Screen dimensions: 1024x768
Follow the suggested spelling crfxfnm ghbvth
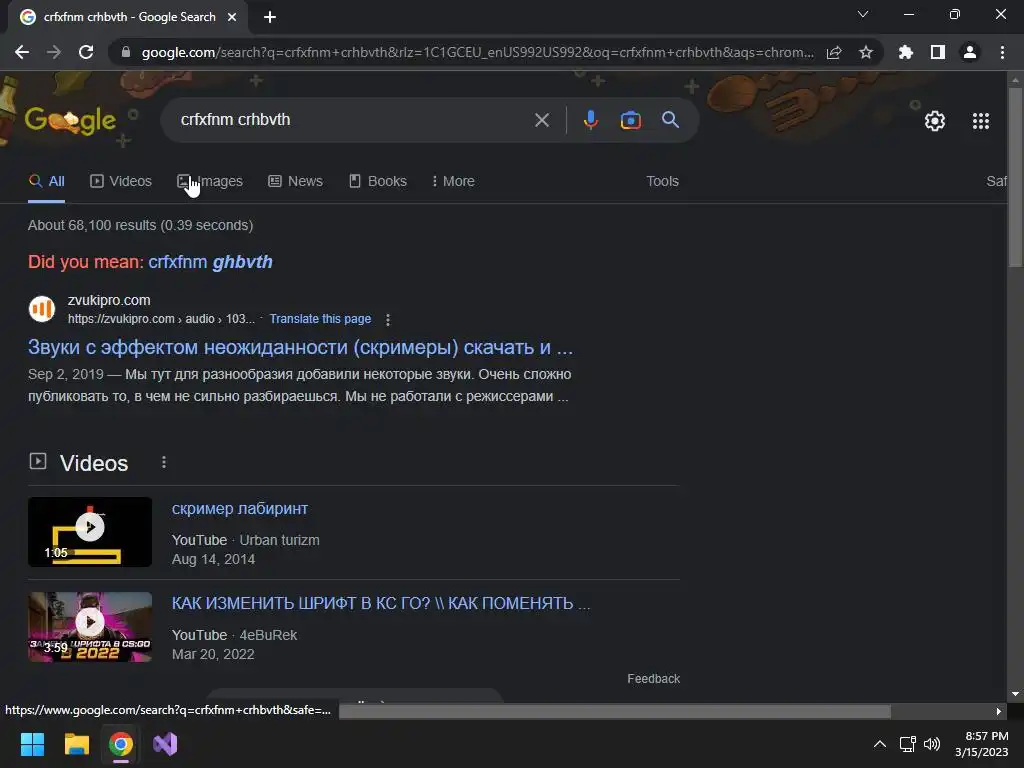point(210,262)
